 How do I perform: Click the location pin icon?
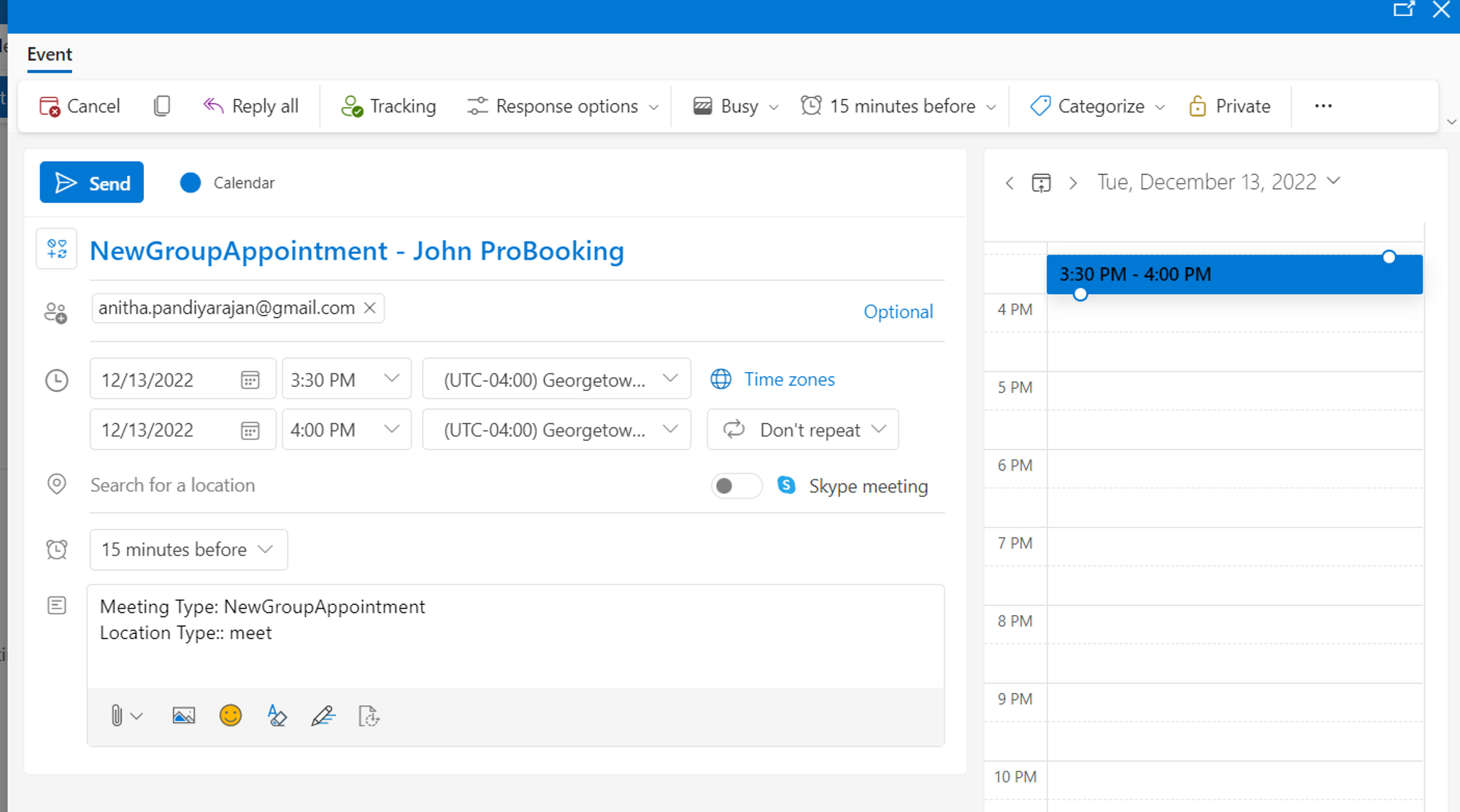coord(56,484)
